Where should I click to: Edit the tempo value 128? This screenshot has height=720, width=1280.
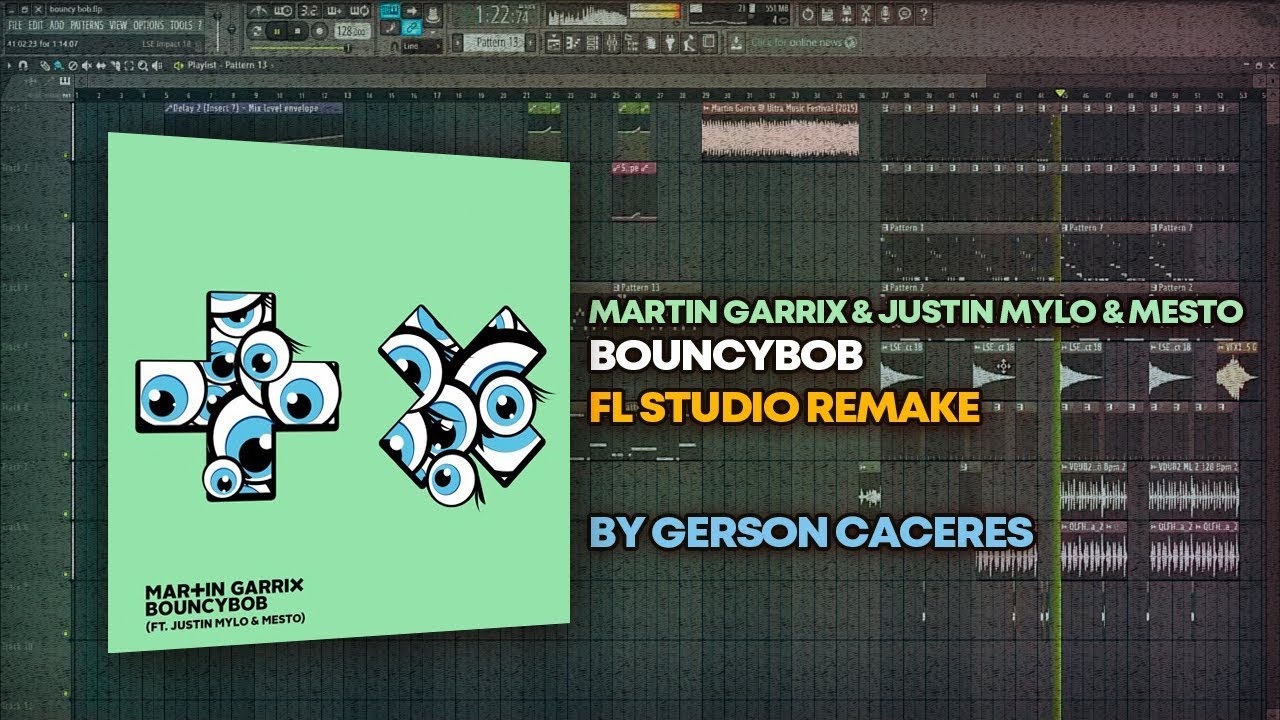[x=352, y=31]
